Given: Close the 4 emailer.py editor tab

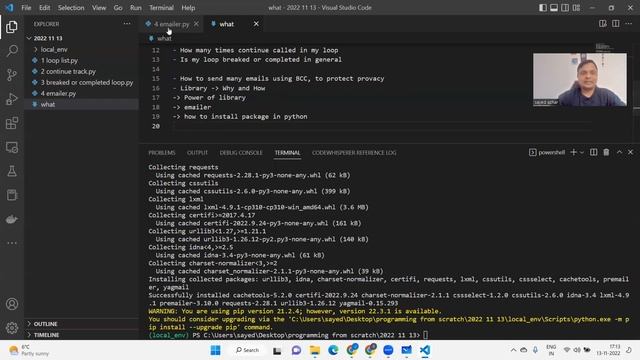Looking at the screenshot, I should (x=196, y=24).
